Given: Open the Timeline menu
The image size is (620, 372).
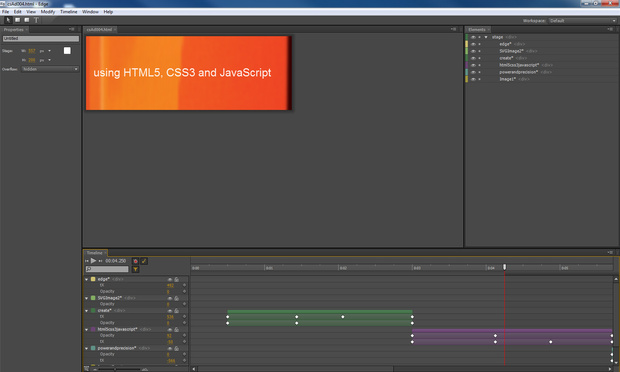Looking at the screenshot, I should pos(69,12).
